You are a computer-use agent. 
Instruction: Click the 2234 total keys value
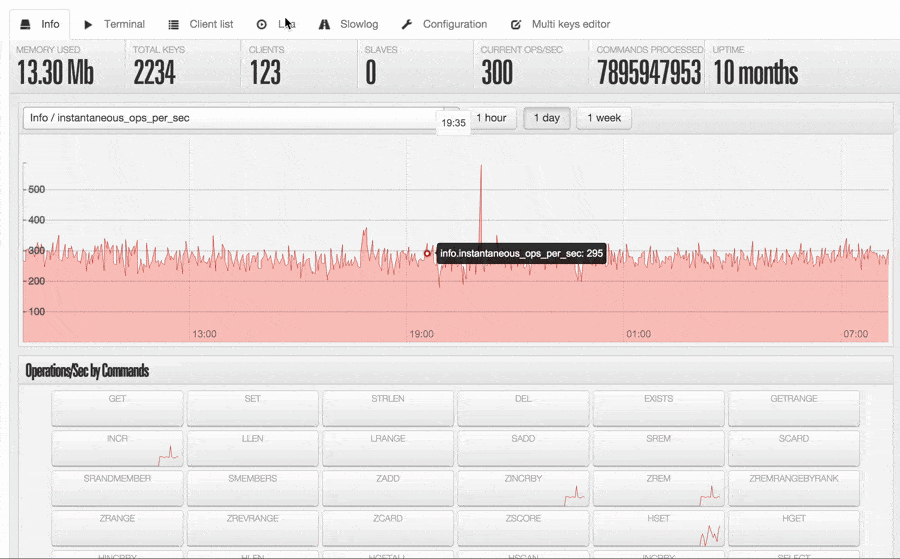154,73
